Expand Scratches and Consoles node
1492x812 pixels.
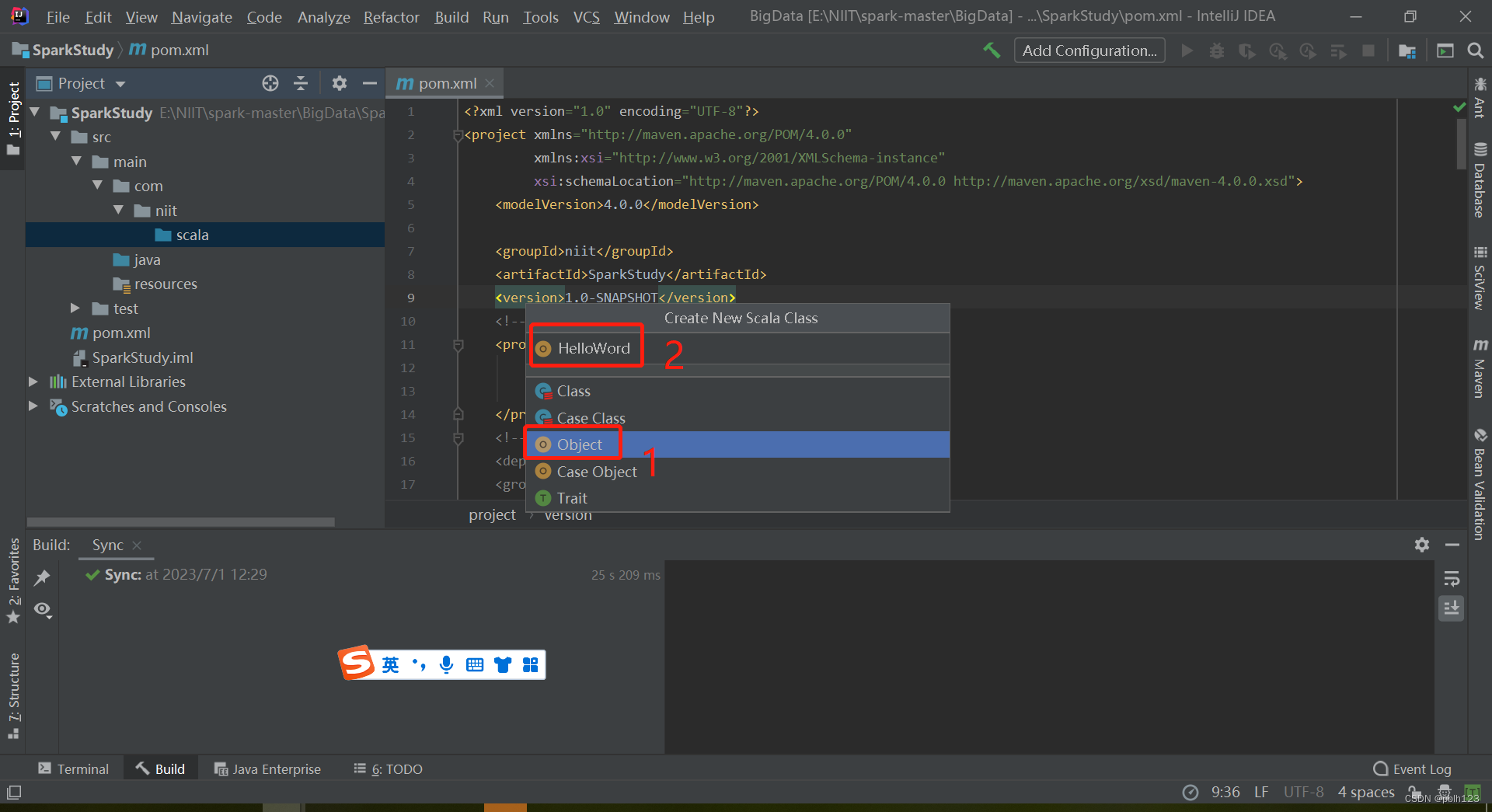(33, 406)
